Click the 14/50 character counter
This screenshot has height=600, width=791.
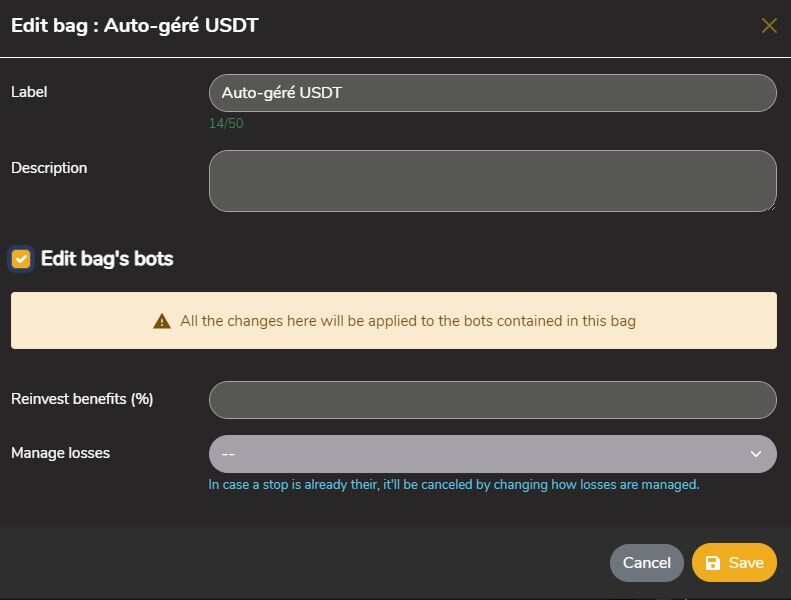tap(226, 123)
